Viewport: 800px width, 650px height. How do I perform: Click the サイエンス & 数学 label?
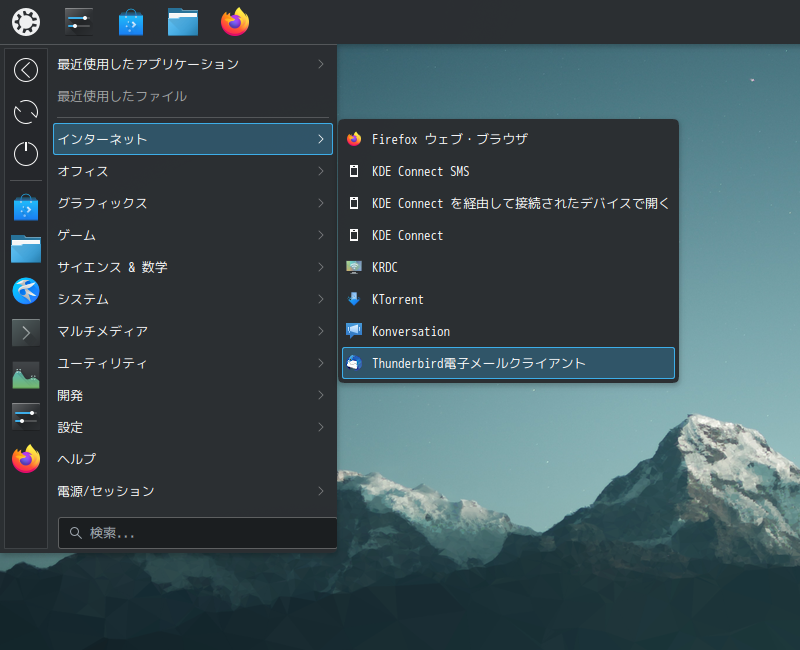[112, 267]
